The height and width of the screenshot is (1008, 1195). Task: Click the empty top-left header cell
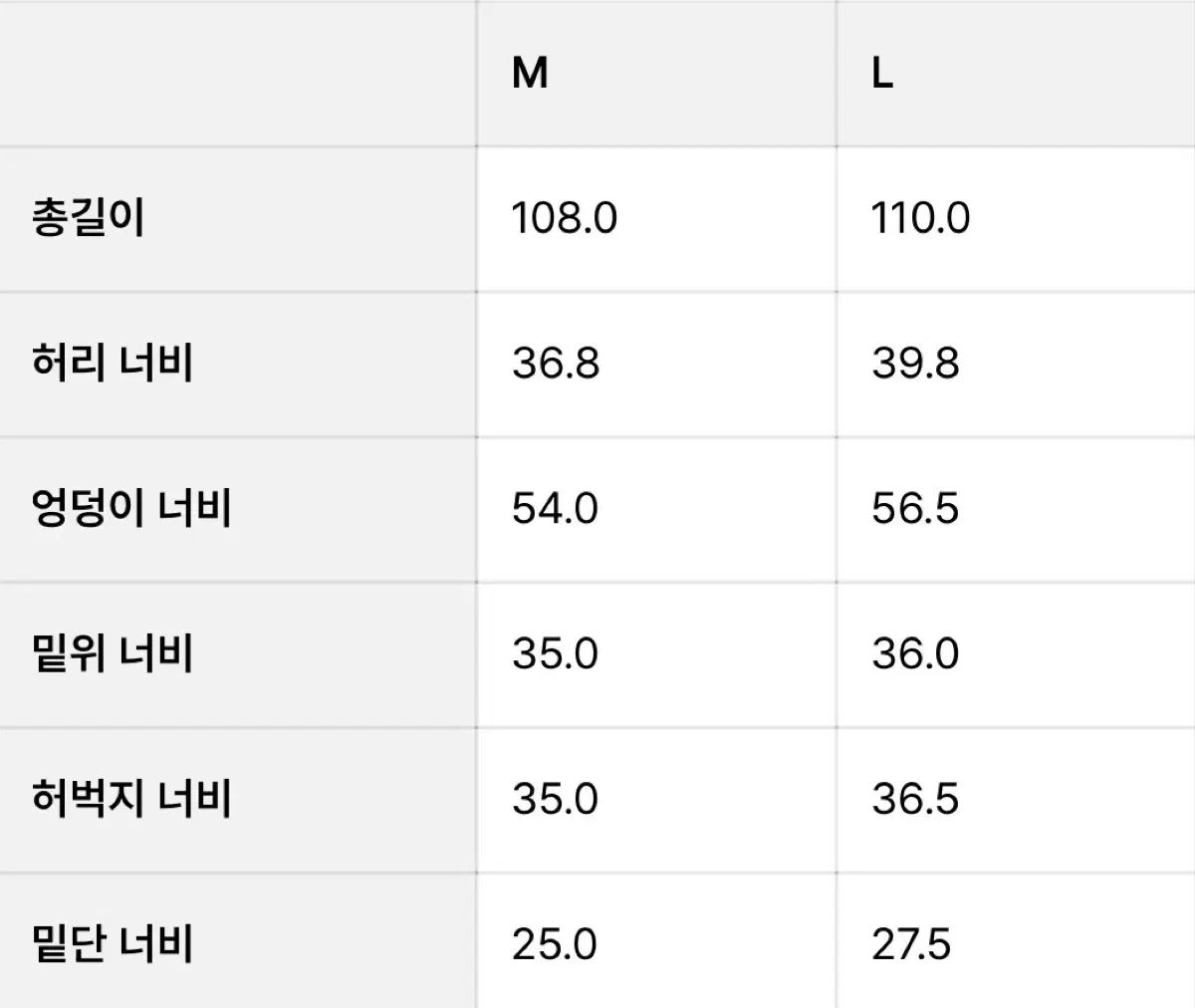tap(237, 73)
